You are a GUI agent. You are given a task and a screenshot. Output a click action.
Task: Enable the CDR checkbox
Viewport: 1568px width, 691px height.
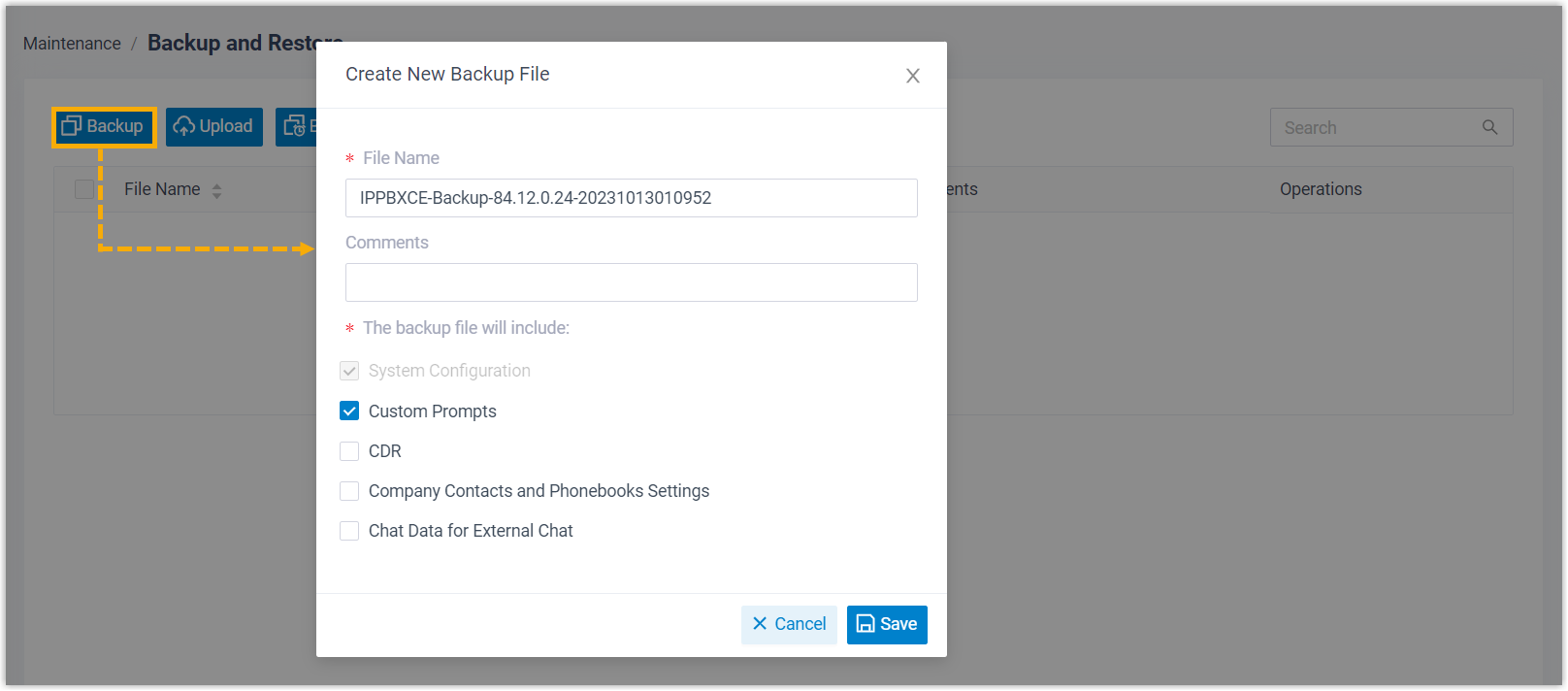[349, 451]
